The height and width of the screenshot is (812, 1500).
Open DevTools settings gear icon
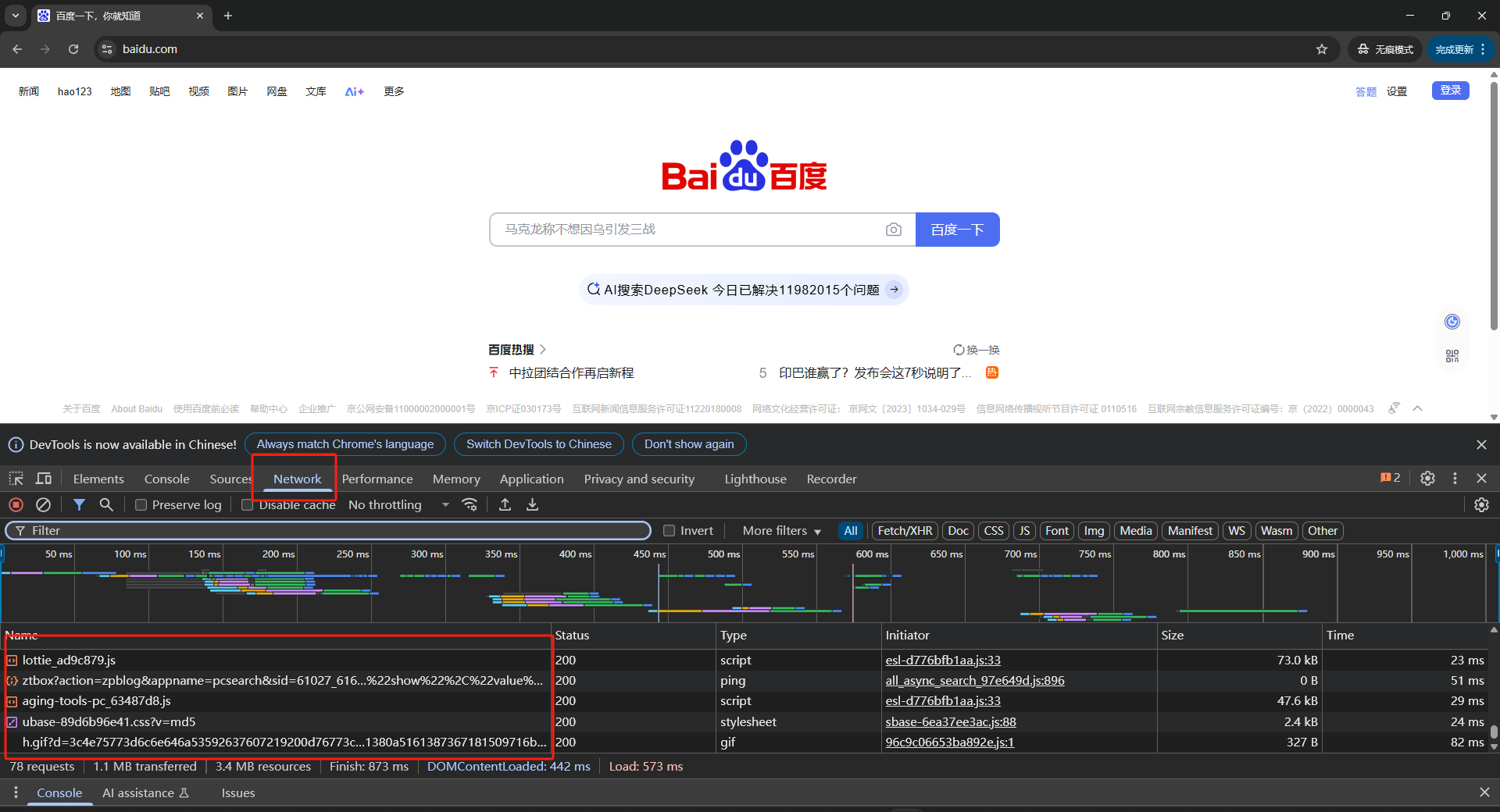tap(1427, 479)
